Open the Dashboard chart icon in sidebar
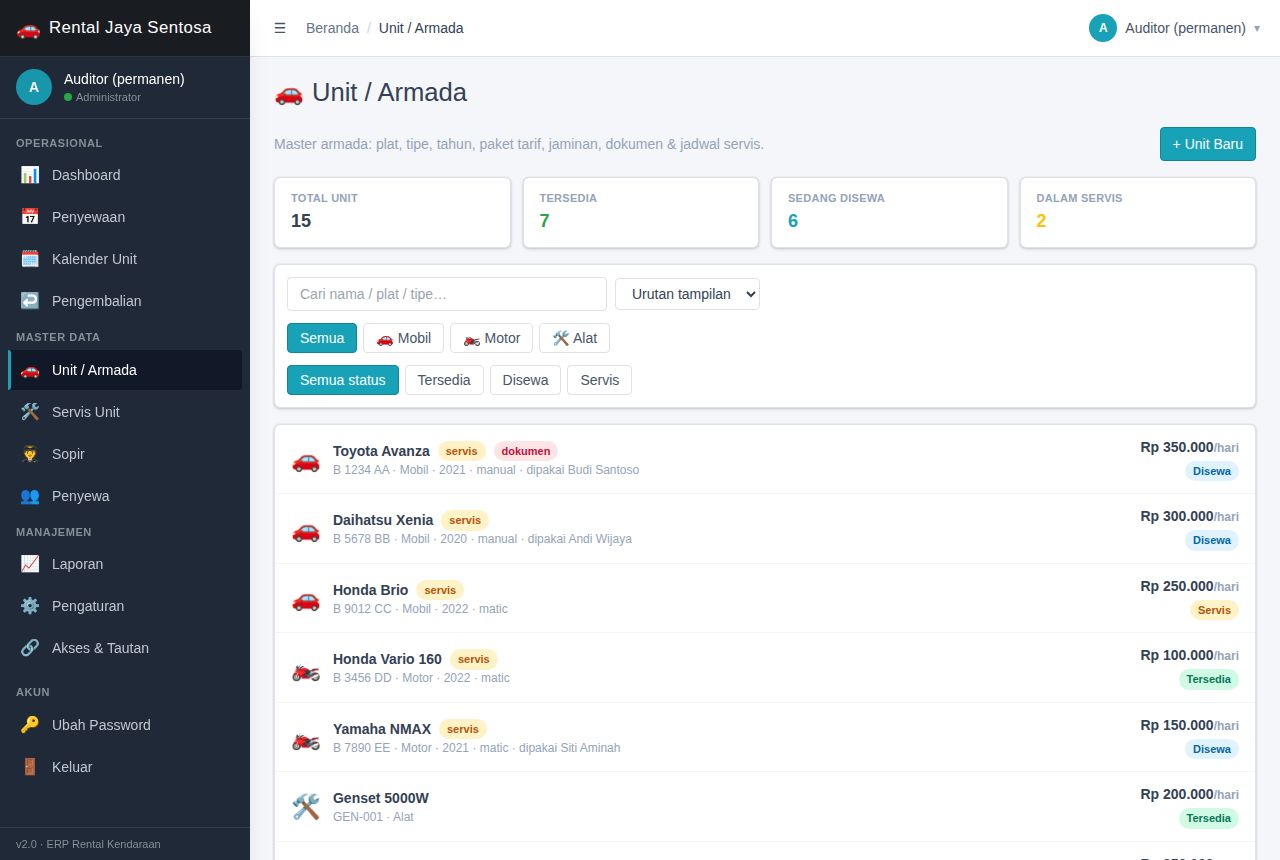 click(30, 175)
